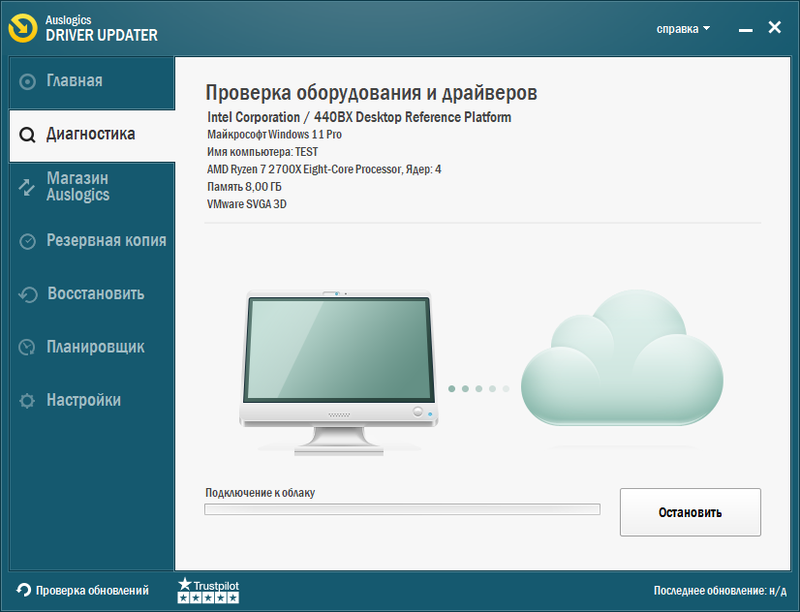Screen dimensions: 800x612
Task: Click the Восстановить circular arrow icon
Action: (28, 294)
